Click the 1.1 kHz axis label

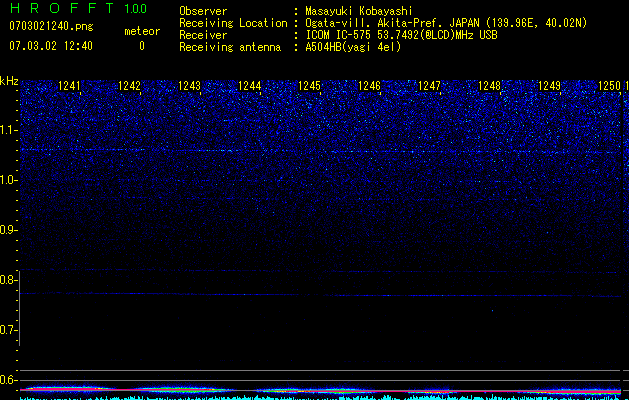(9, 130)
